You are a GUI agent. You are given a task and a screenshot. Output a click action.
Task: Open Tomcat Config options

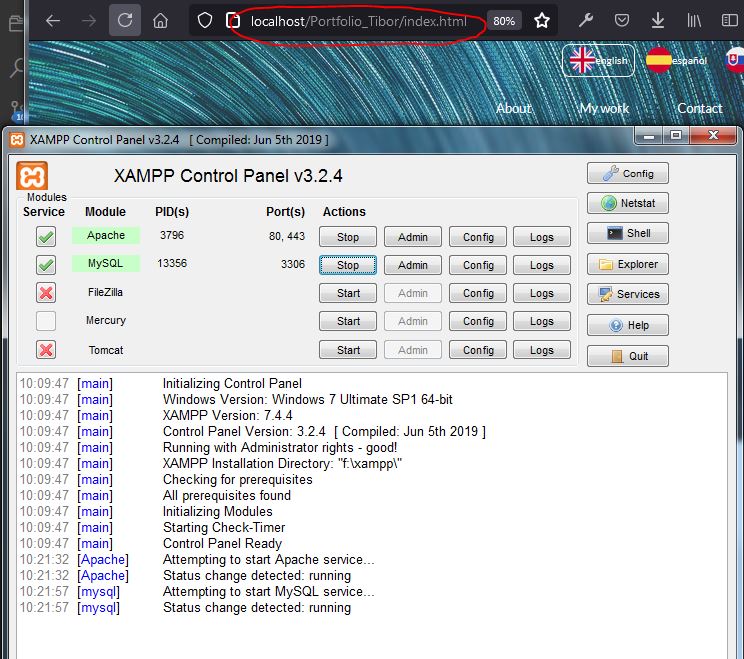(x=478, y=350)
